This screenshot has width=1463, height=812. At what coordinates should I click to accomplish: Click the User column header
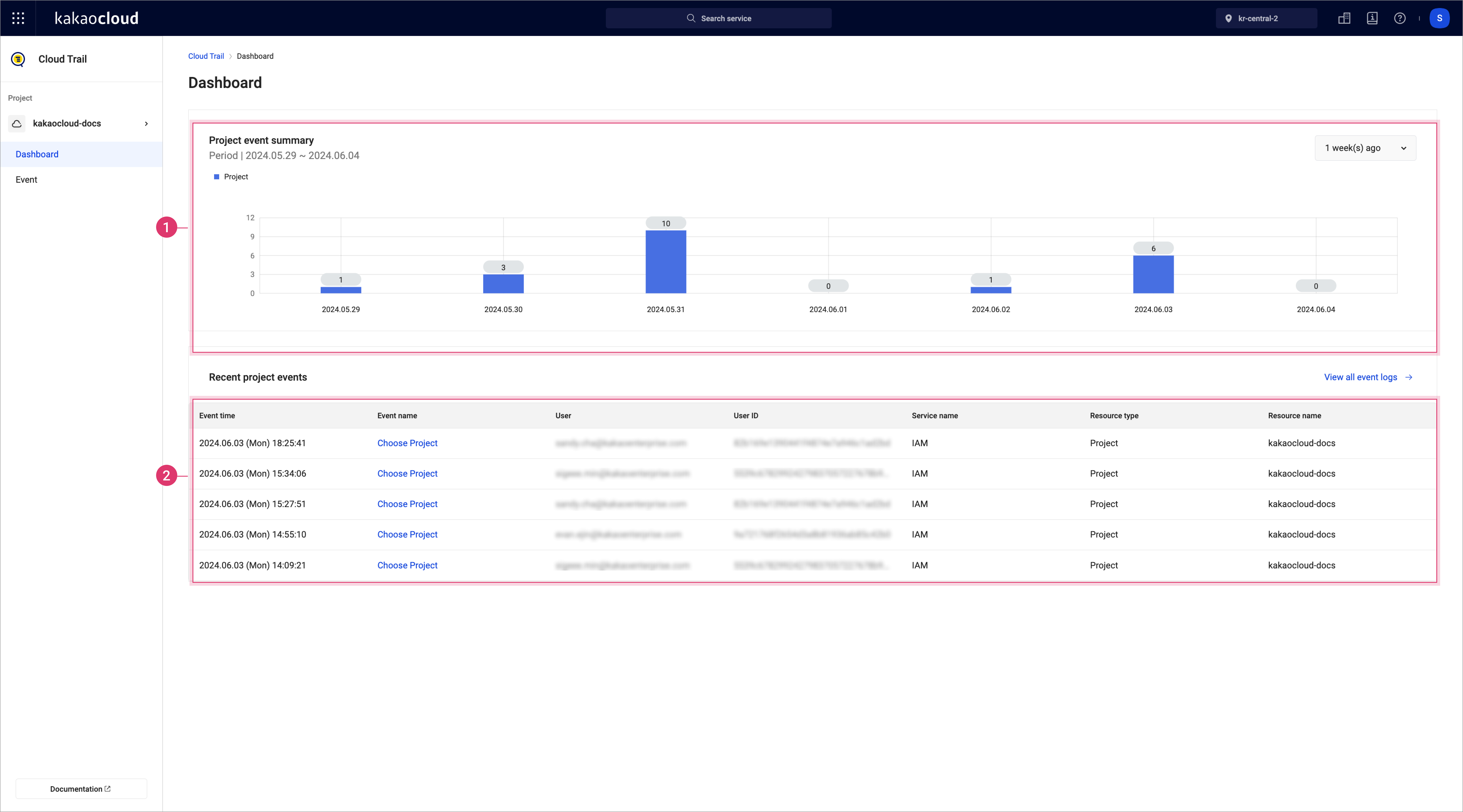pos(563,416)
